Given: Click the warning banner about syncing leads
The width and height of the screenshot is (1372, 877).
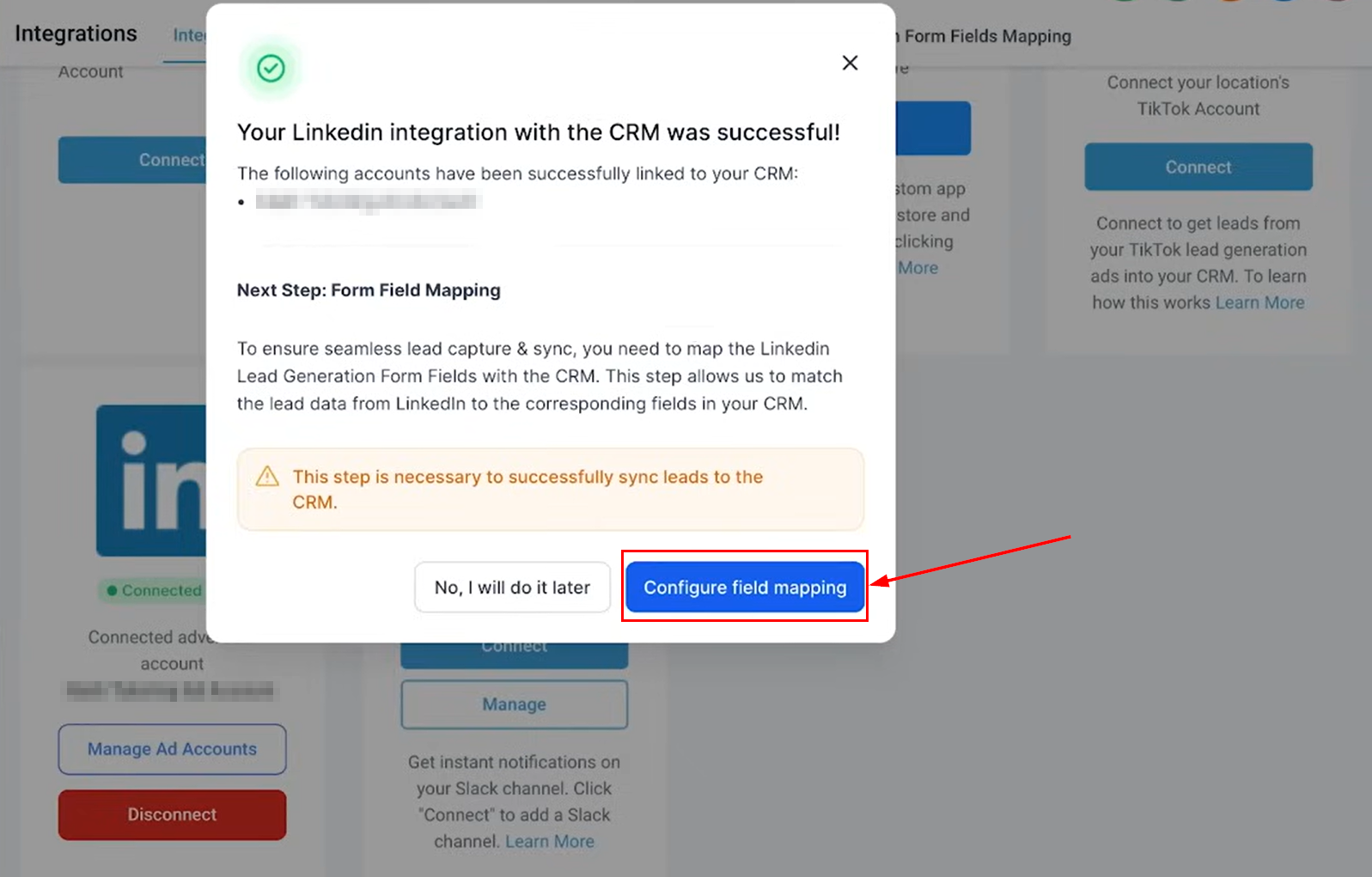Looking at the screenshot, I should [x=550, y=490].
